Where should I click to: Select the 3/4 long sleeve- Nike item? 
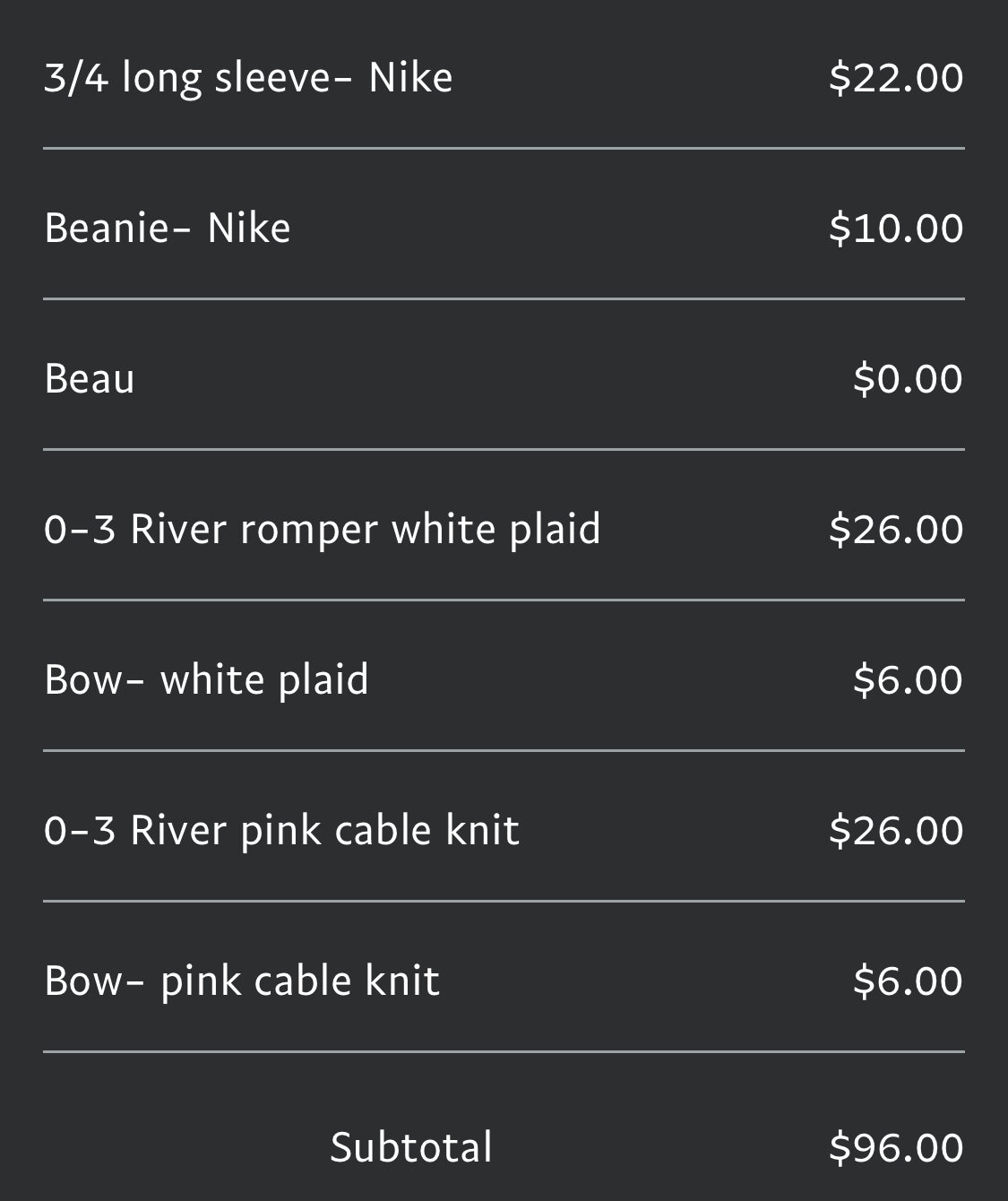tap(248, 77)
